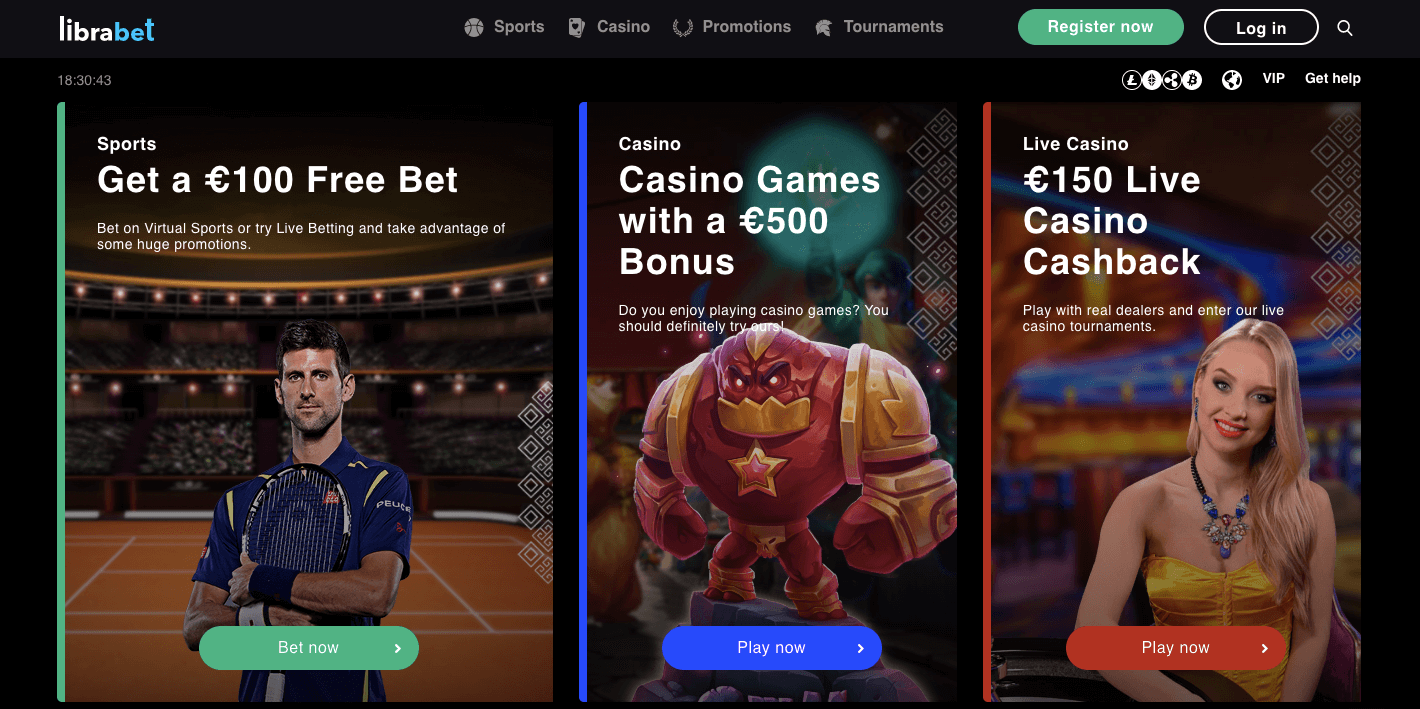Open the search magnifier icon

pos(1345,28)
